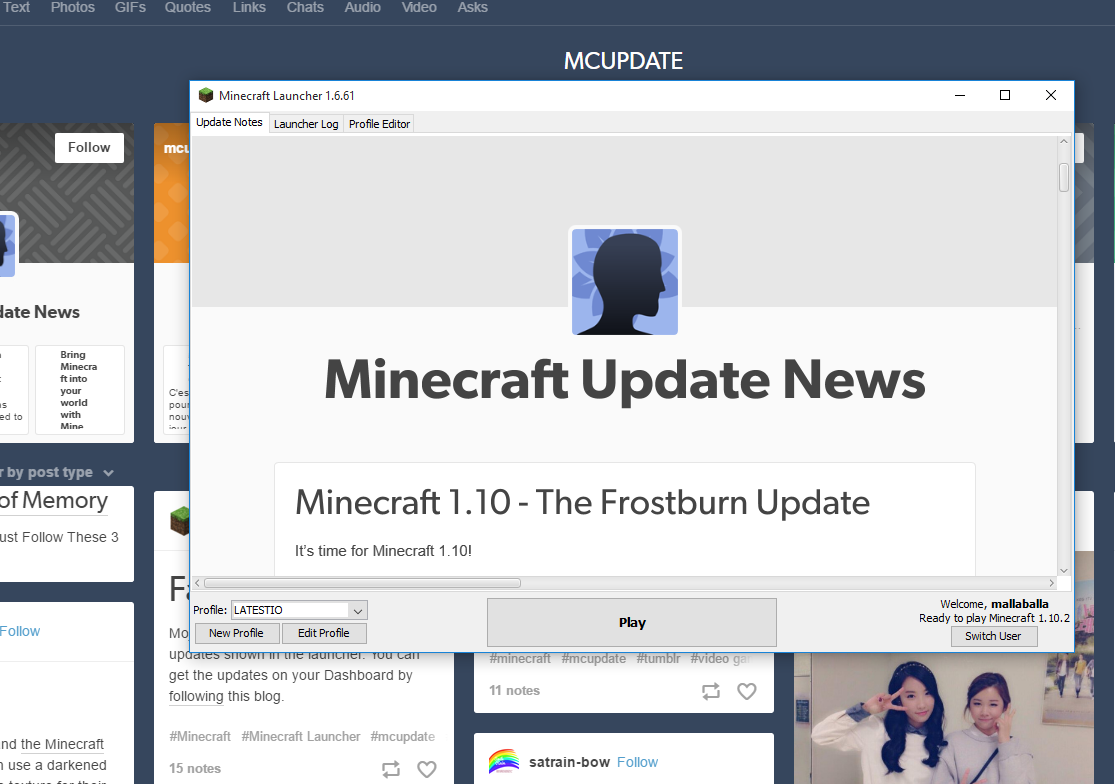
Task: Reblog the post with 11 notes
Action: click(x=711, y=691)
